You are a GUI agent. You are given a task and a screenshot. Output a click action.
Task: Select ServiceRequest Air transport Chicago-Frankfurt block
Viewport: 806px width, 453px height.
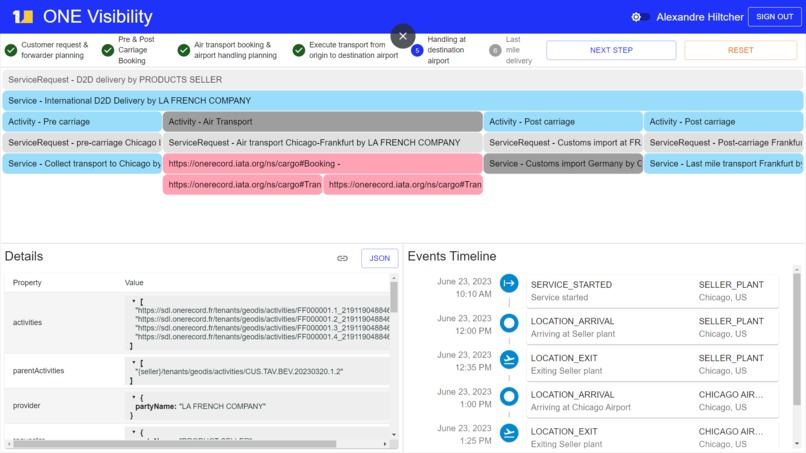tap(323, 142)
